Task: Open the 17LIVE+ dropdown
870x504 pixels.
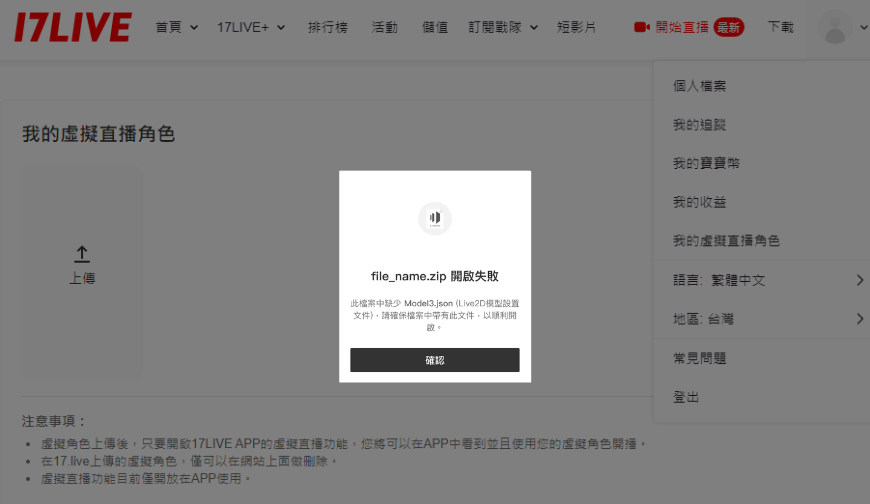Action: click(x=251, y=27)
